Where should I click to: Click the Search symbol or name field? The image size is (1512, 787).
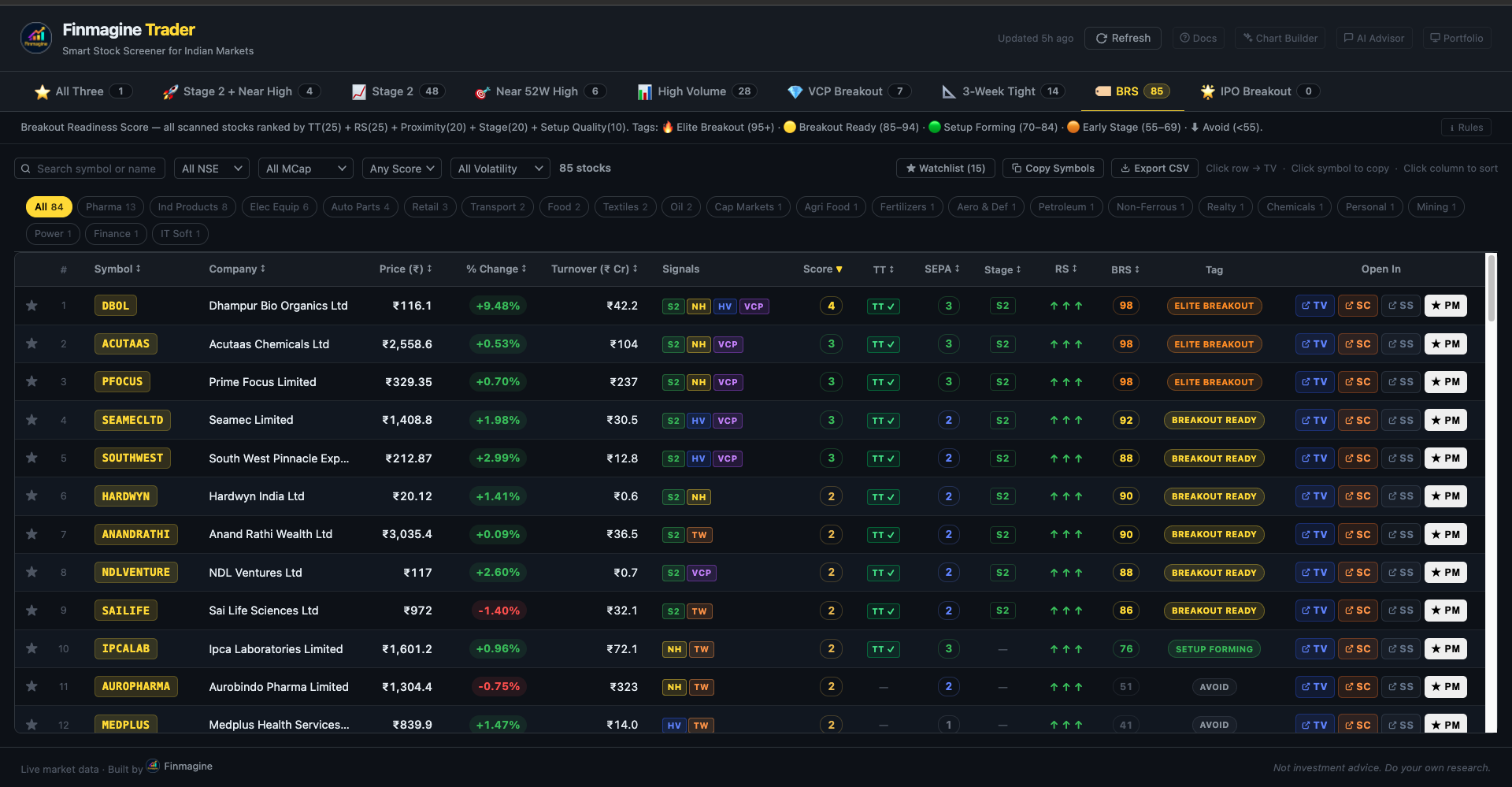tap(90, 169)
